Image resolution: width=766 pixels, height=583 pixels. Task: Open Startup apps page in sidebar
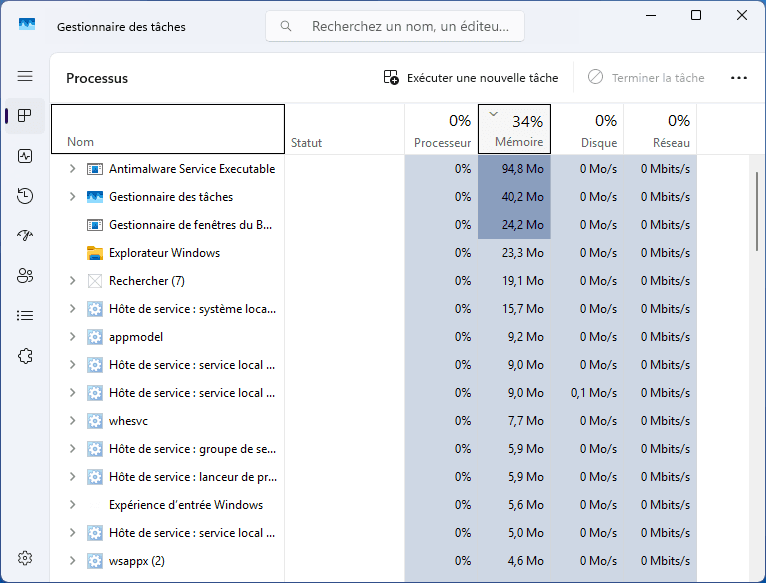(x=25, y=236)
